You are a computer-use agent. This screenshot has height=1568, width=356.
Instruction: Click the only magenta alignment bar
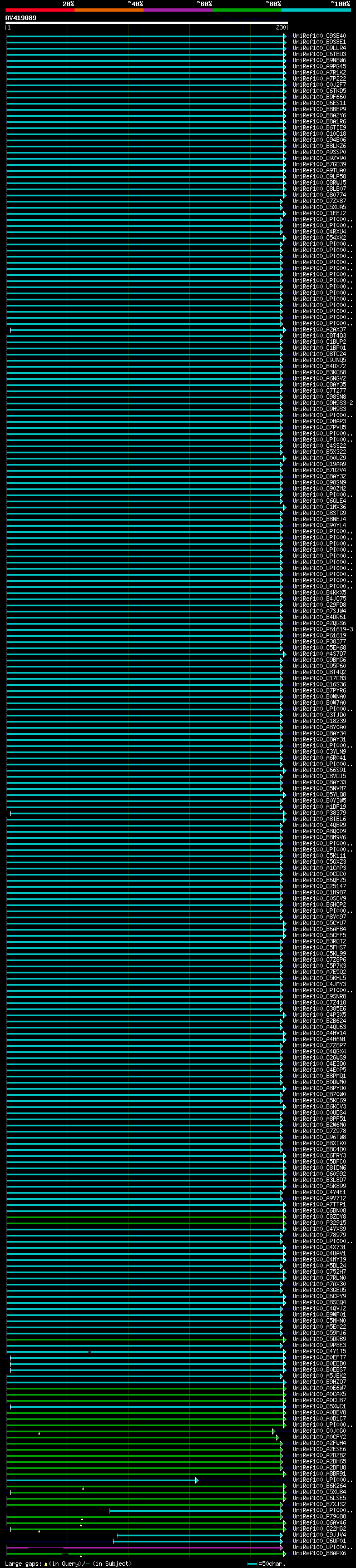[x=144, y=1547]
